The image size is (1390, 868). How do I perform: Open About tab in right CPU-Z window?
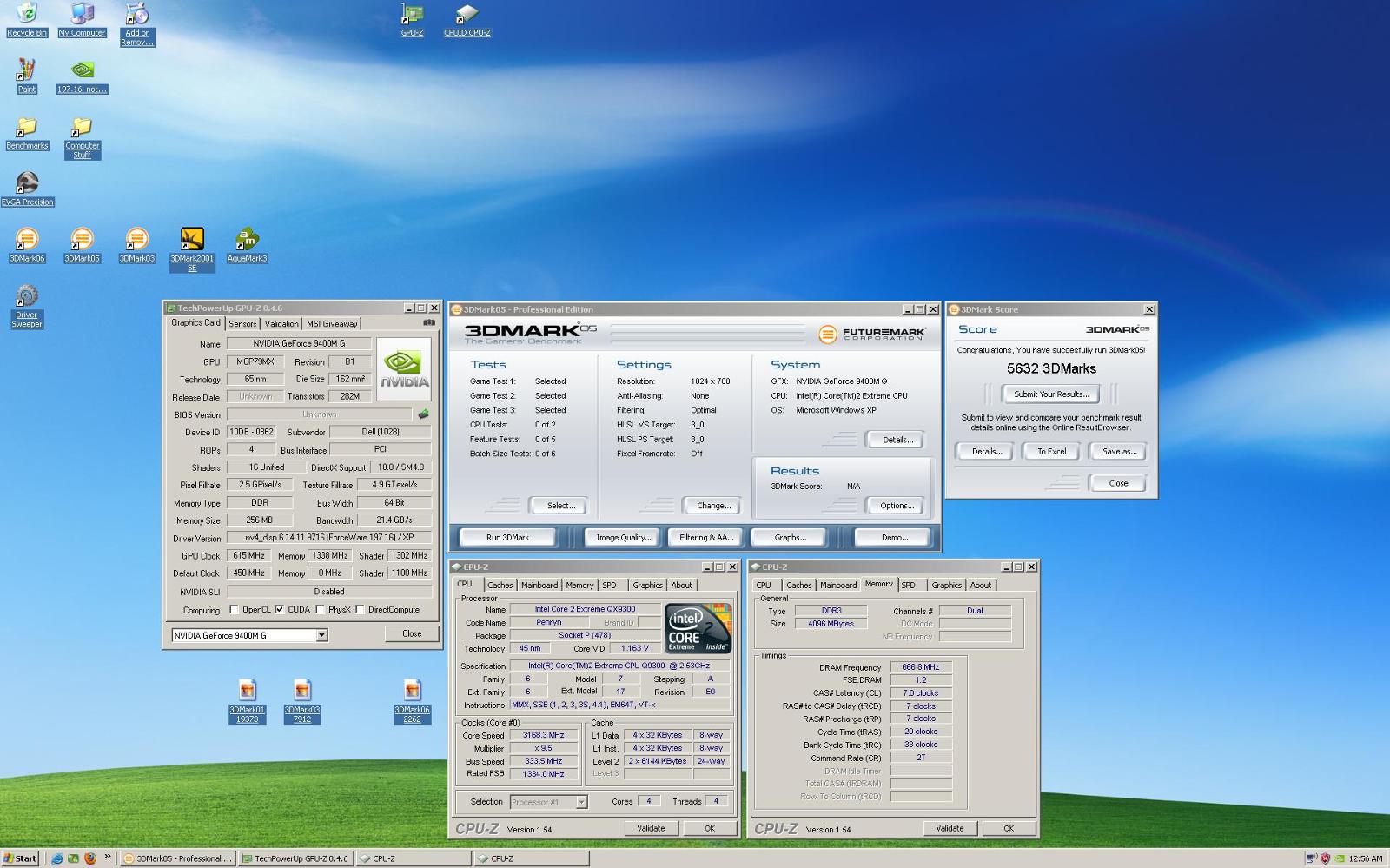pyautogui.click(x=980, y=585)
